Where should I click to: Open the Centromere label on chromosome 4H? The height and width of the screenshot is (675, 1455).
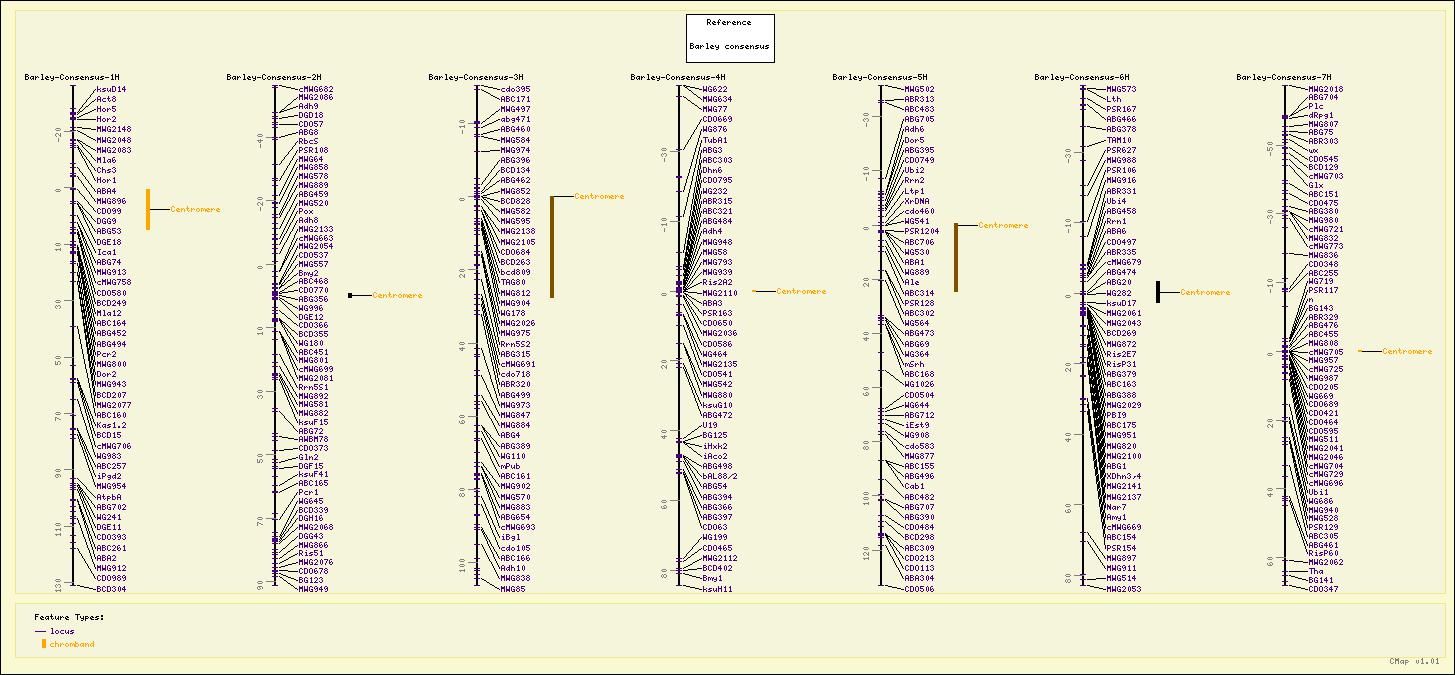pos(801,292)
